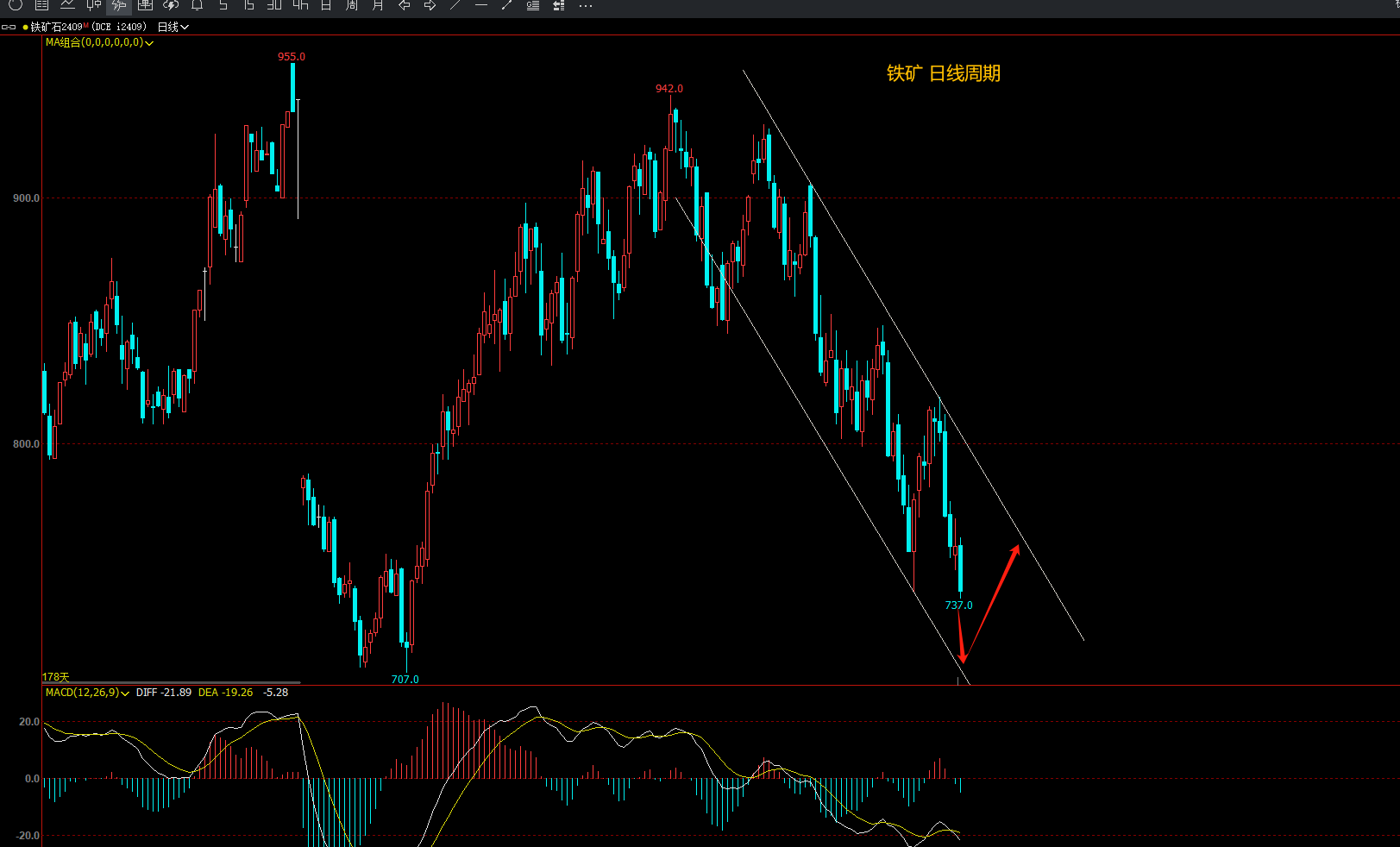Click the 942.0 peak price label
The height and width of the screenshot is (847, 1400).
tap(669, 89)
